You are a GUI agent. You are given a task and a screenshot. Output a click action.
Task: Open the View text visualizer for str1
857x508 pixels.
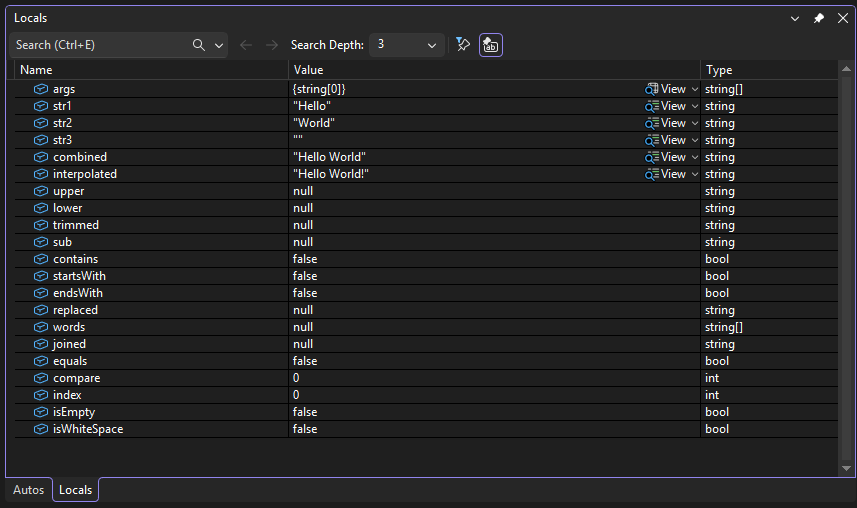click(666, 106)
